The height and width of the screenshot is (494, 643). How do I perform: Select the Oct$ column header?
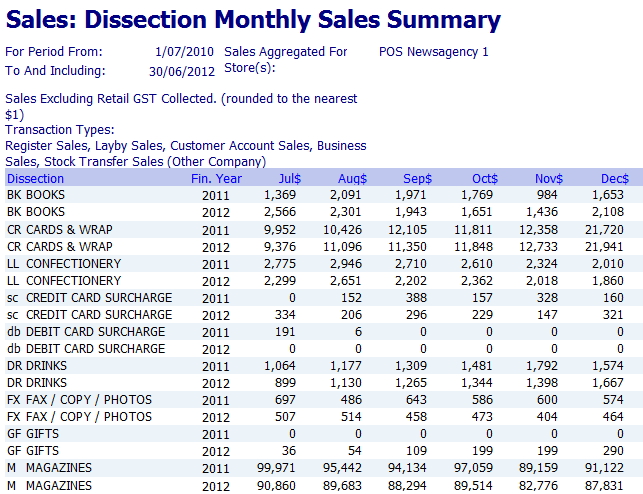pos(485,179)
